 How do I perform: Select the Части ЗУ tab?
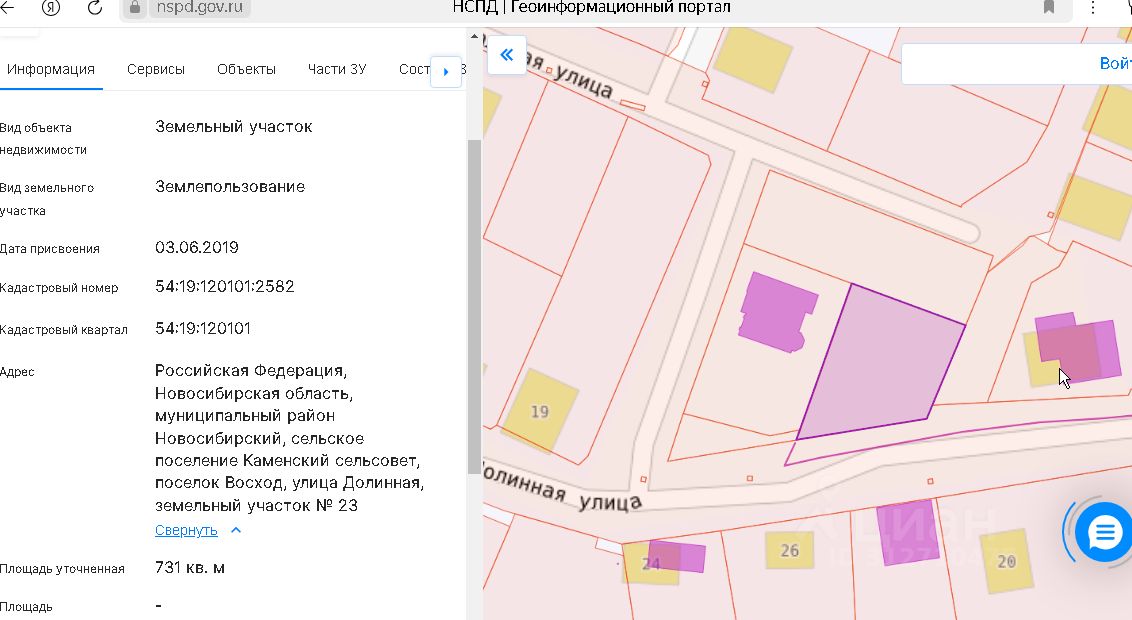point(337,69)
